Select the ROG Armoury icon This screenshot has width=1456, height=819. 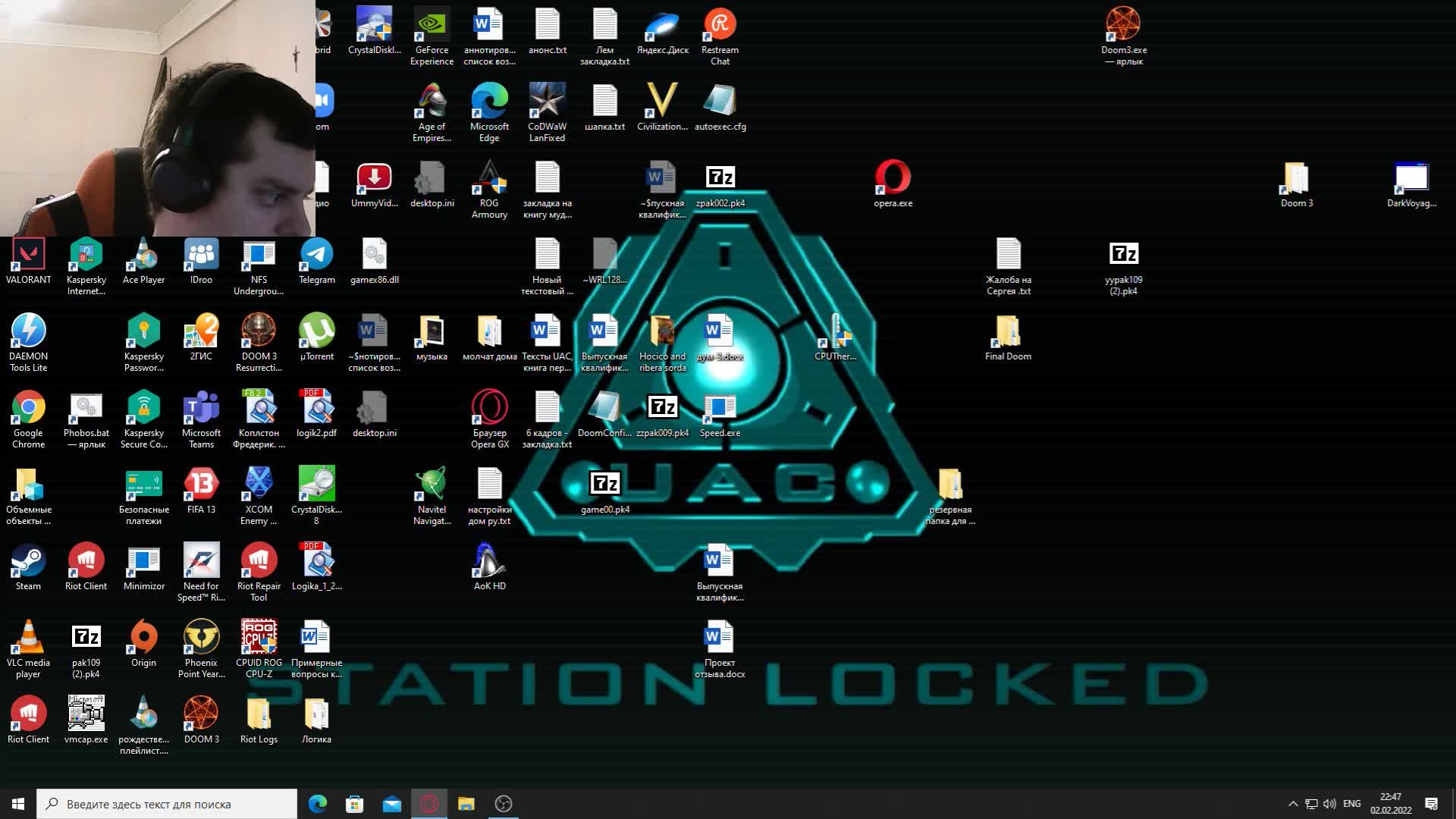[x=489, y=180]
